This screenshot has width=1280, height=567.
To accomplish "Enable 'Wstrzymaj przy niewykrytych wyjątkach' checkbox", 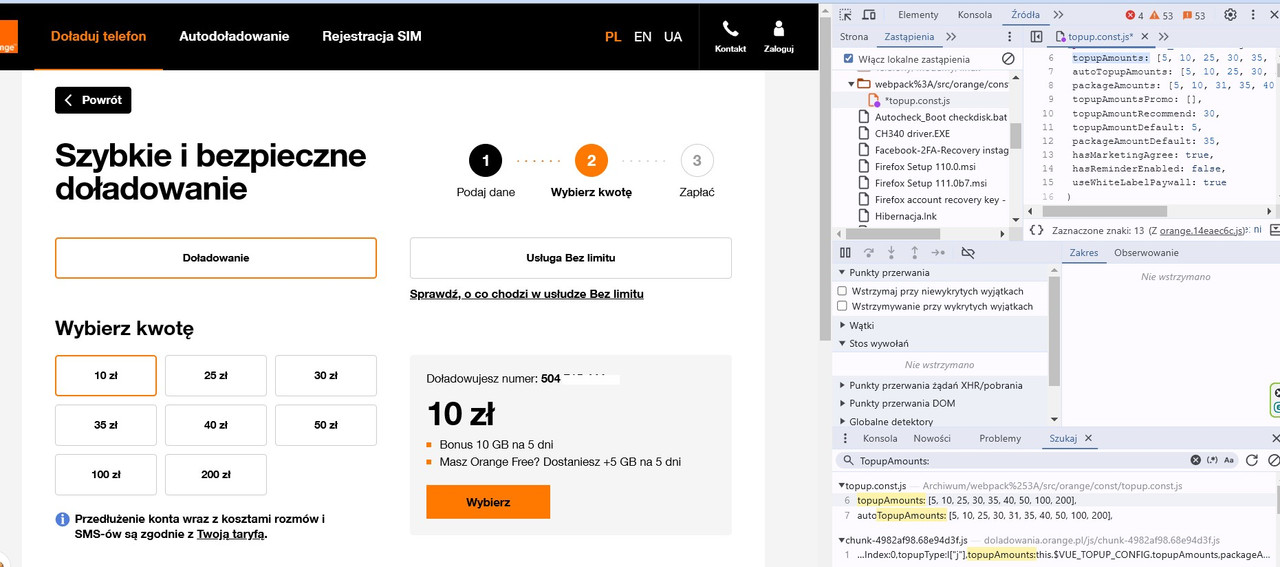I will point(842,291).
